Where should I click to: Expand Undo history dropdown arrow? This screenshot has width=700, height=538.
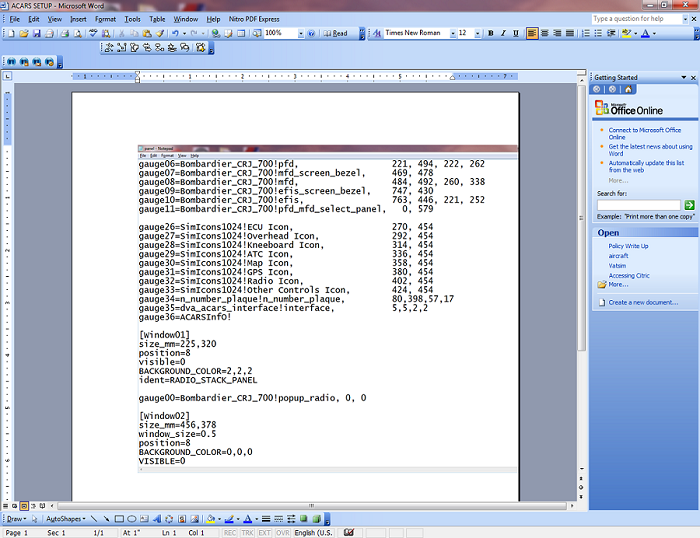[x=184, y=33]
